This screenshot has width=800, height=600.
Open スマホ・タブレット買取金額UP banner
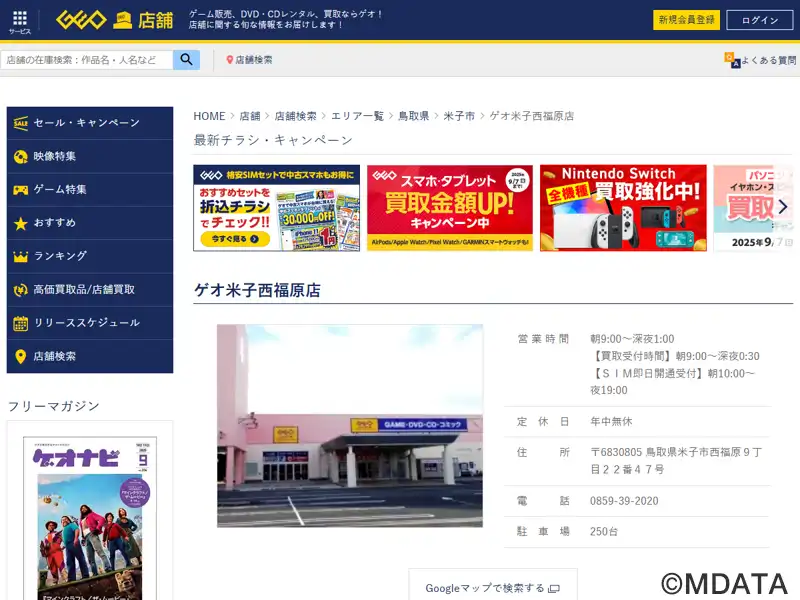[x=449, y=208]
